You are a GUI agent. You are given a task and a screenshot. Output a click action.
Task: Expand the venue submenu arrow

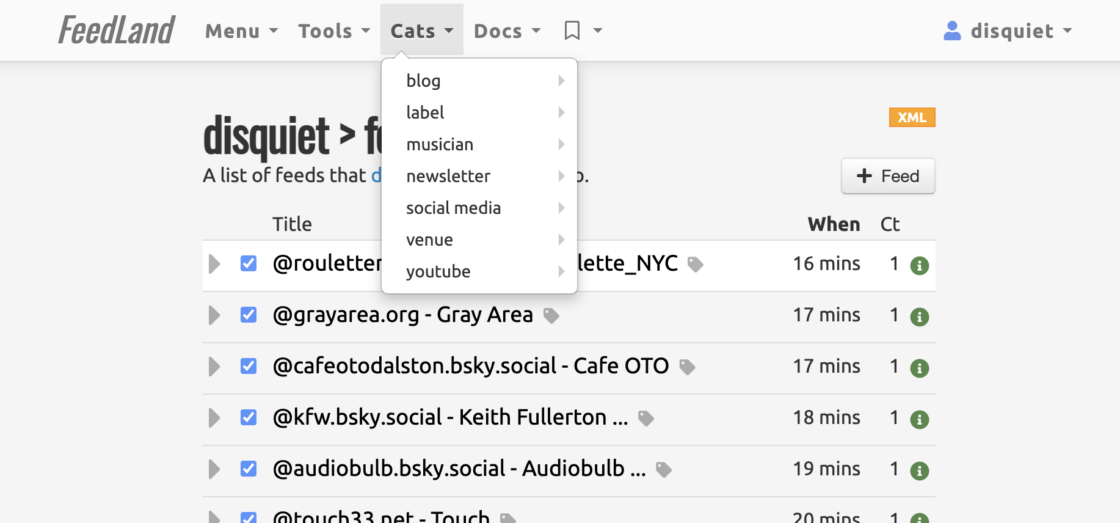coord(561,239)
